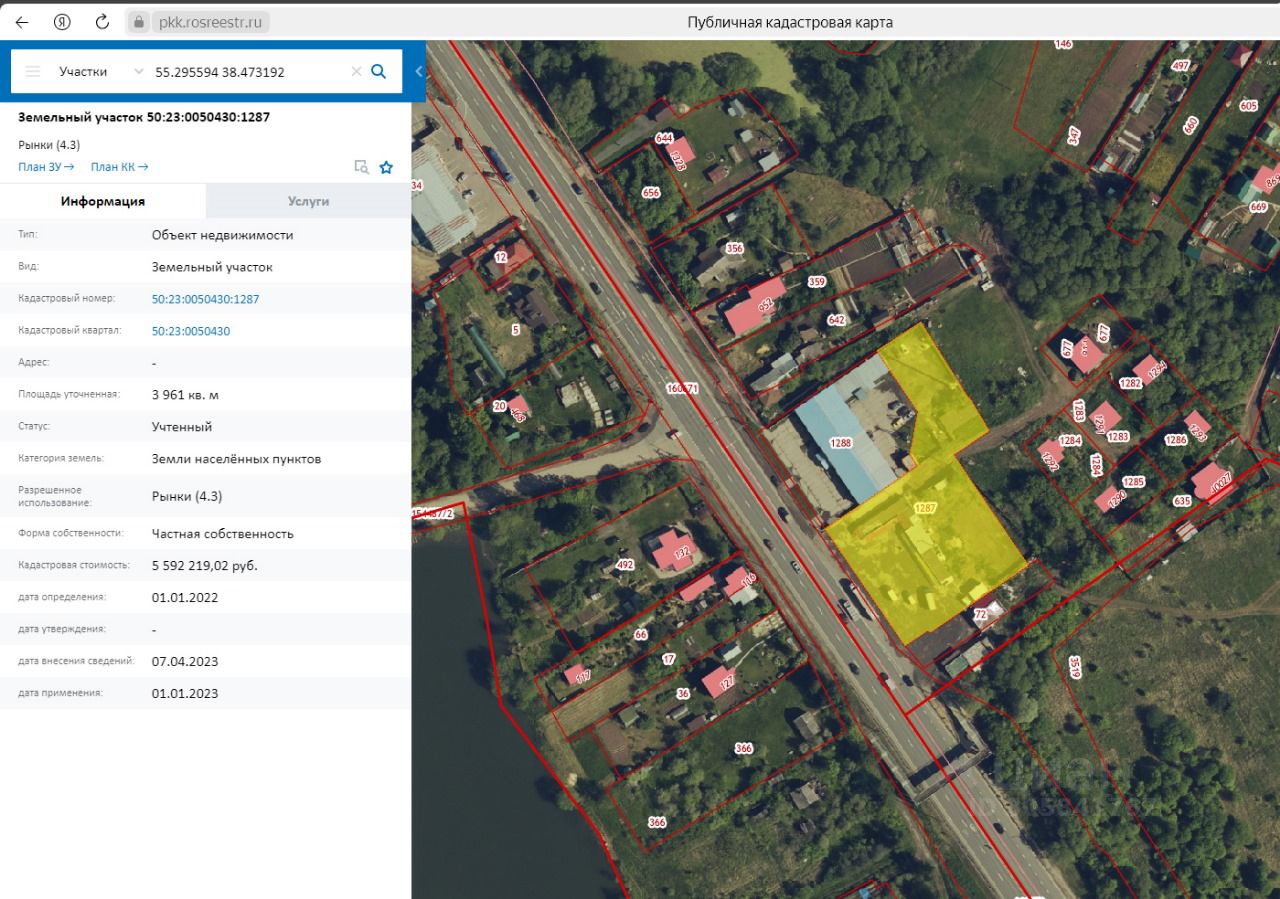Viewport: 1280px width, 899px height.
Task: Open the План КК link
Action: pos(119,167)
